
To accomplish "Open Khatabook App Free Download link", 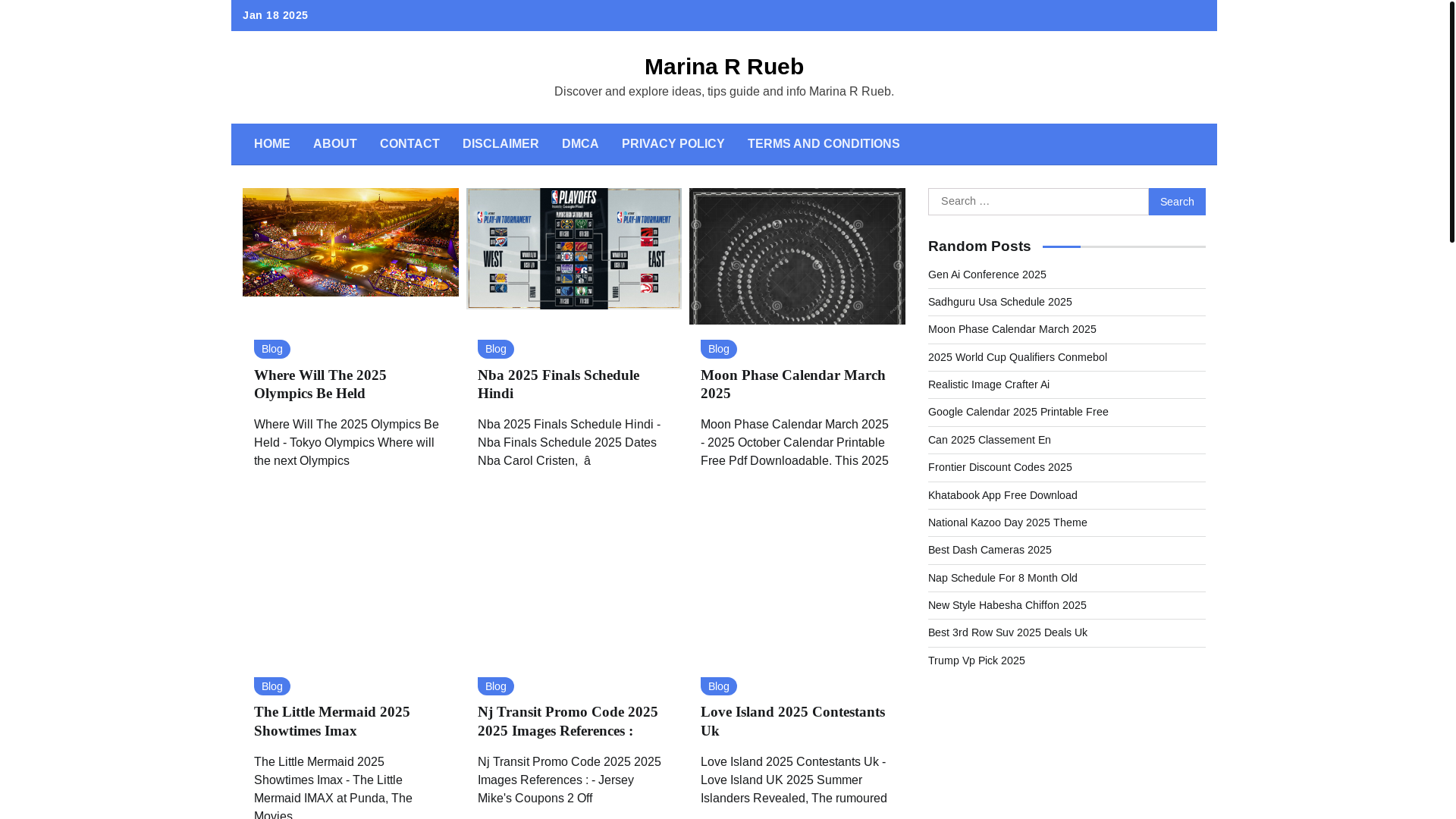I will 1003,495.
